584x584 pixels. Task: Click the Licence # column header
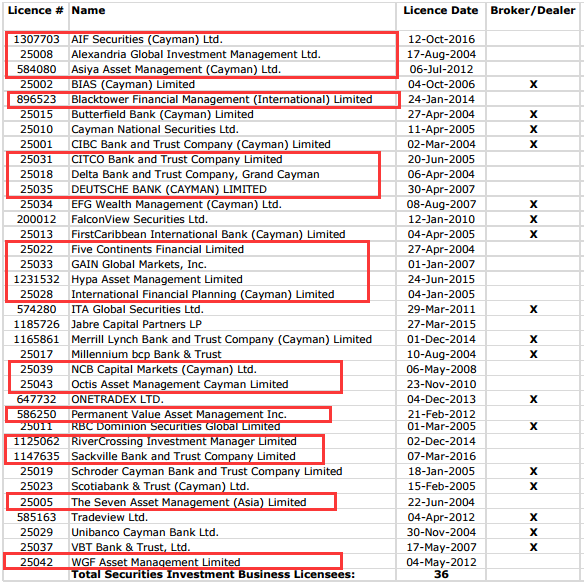pyautogui.click(x=36, y=10)
